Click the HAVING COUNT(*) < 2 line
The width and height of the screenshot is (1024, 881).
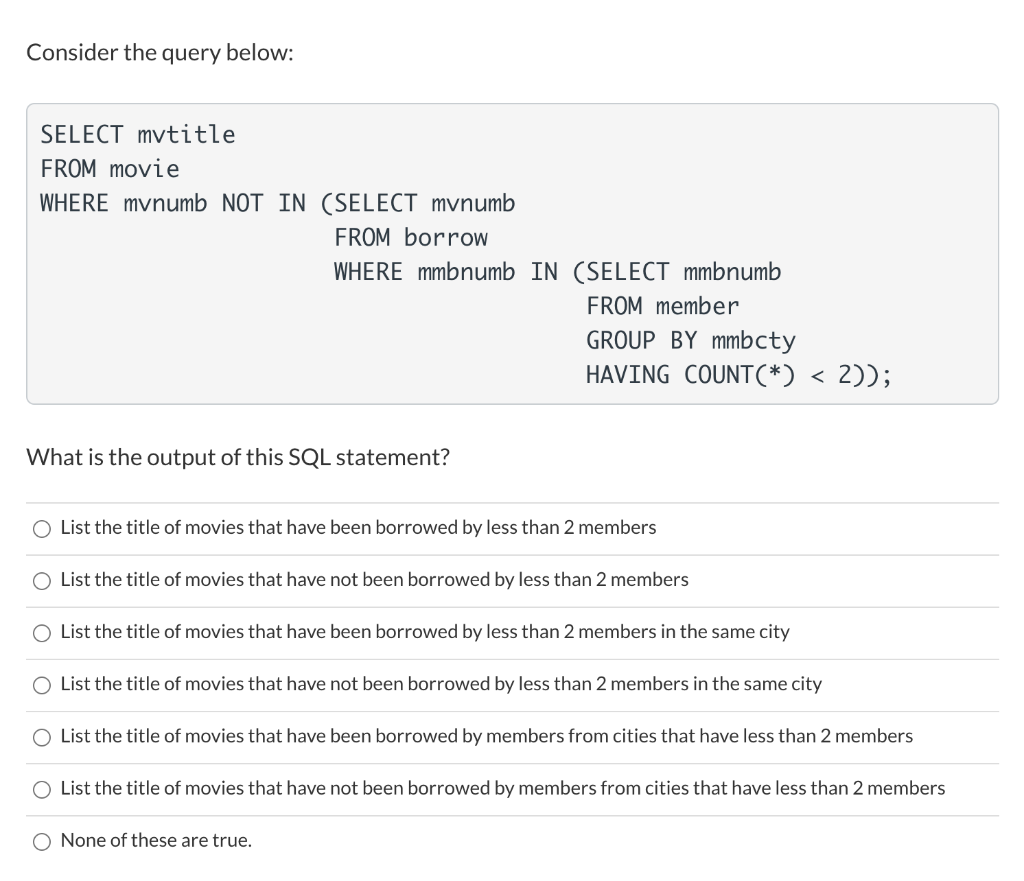pyautogui.click(x=738, y=374)
